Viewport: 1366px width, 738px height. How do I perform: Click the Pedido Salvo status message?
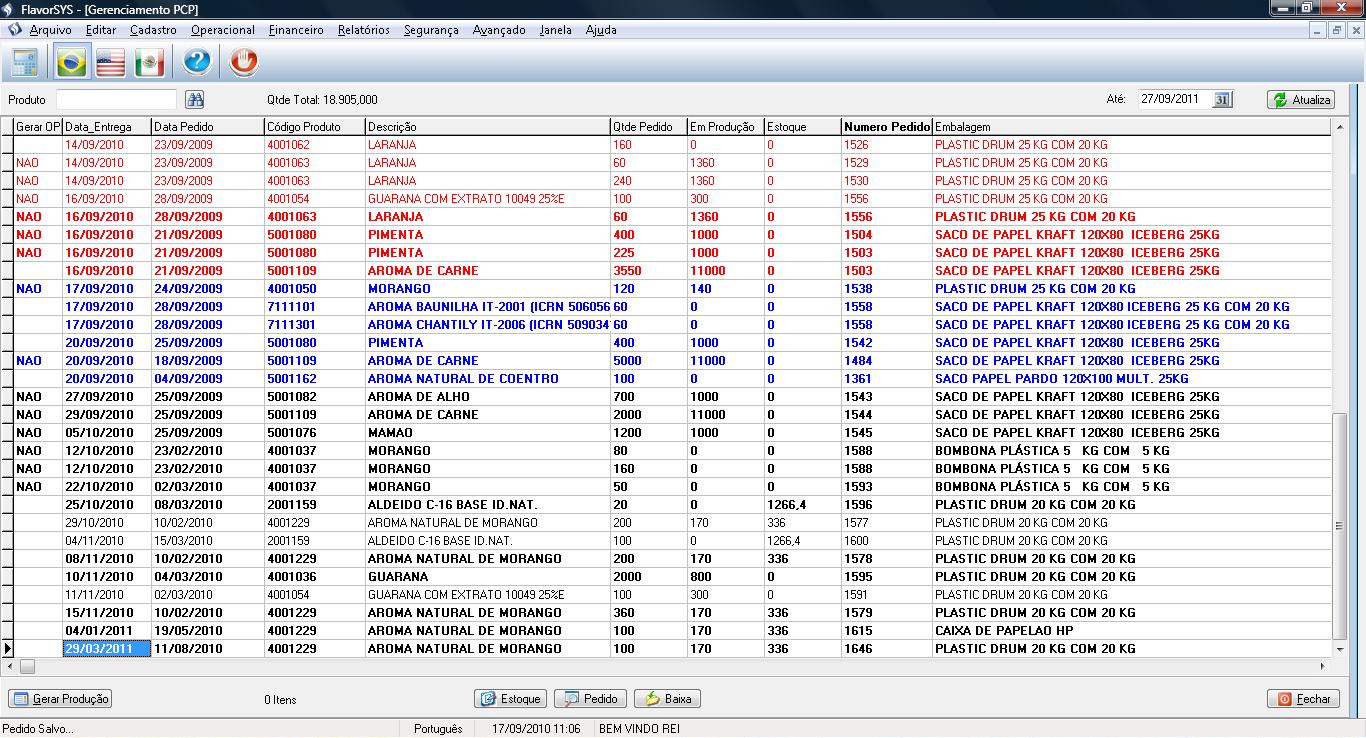coord(38,729)
